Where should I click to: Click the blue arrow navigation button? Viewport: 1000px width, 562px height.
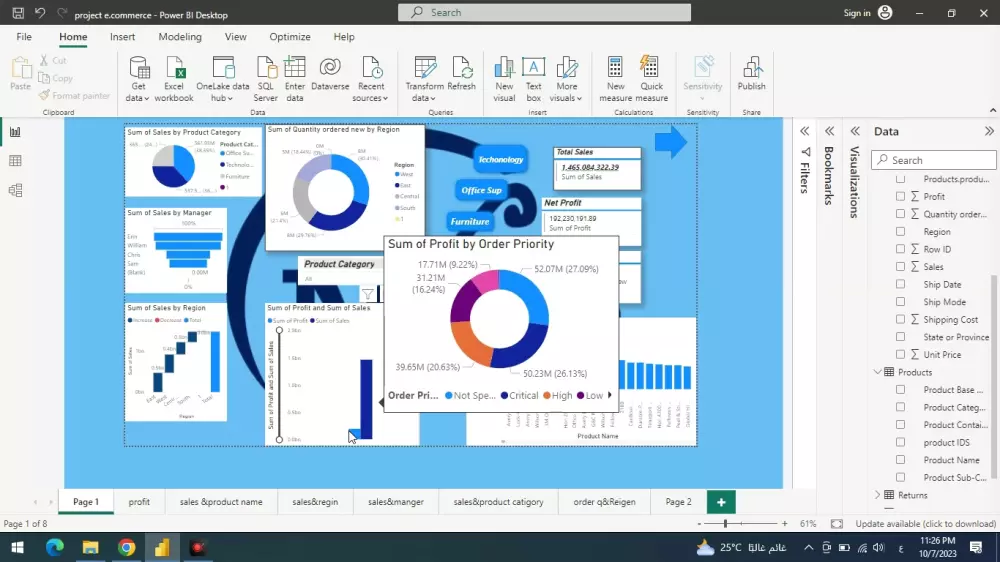(x=671, y=142)
